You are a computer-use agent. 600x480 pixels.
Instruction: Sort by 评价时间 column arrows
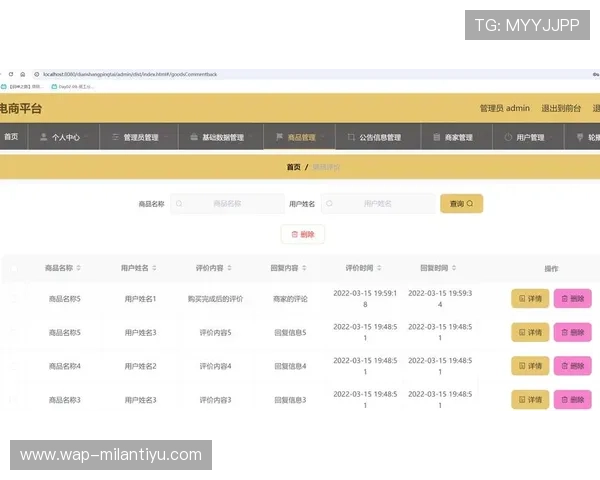[379, 268]
